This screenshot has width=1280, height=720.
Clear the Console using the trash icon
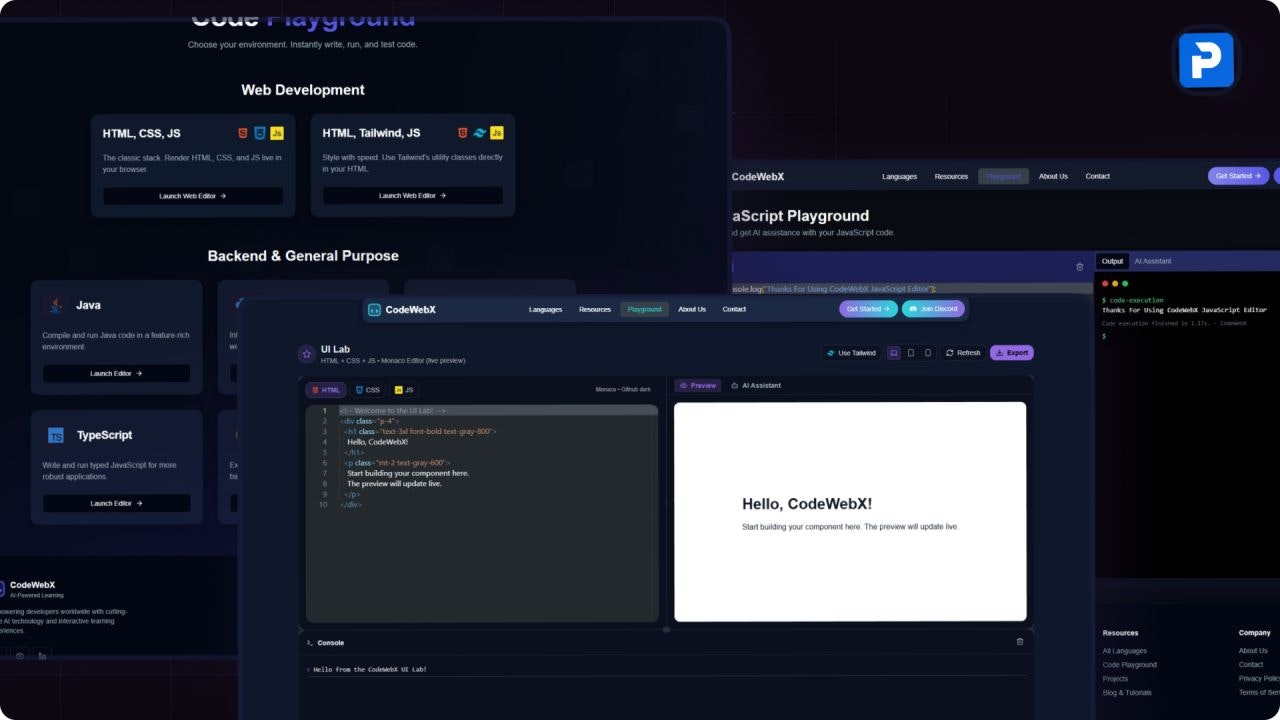[1020, 641]
